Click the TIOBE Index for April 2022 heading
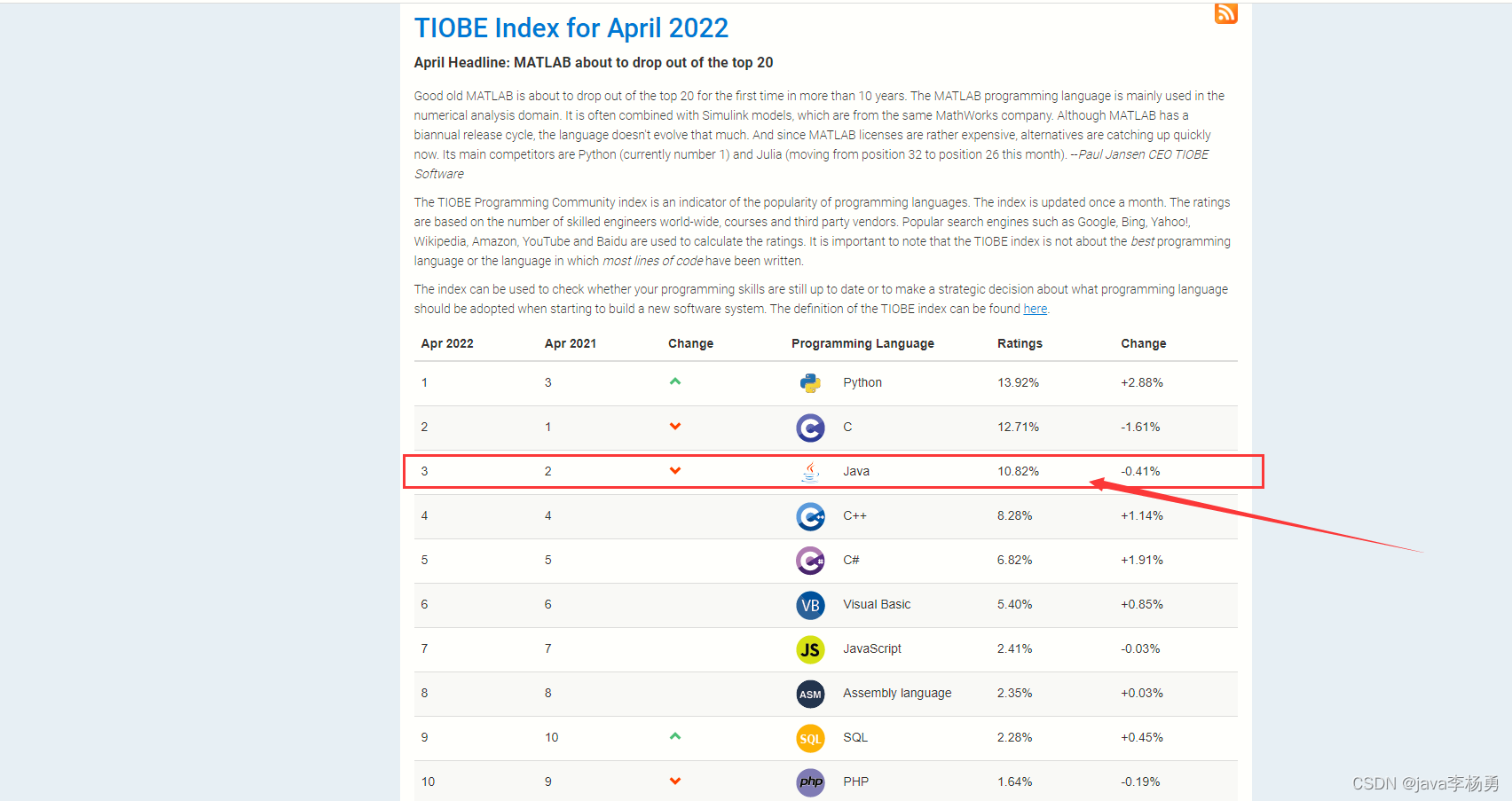The height and width of the screenshot is (801, 1512). (x=571, y=28)
